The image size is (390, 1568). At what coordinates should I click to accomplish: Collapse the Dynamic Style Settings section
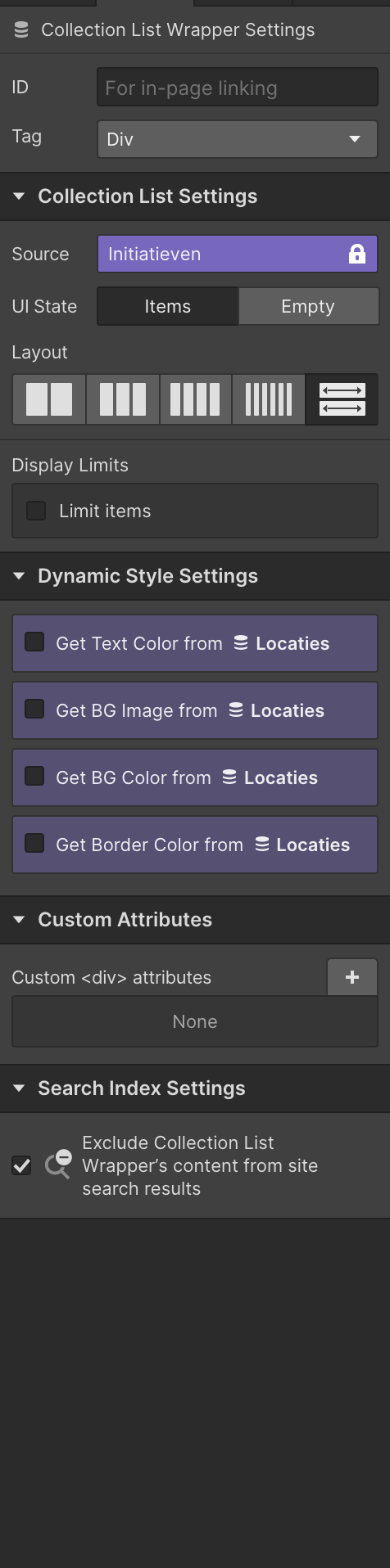pos(19,576)
